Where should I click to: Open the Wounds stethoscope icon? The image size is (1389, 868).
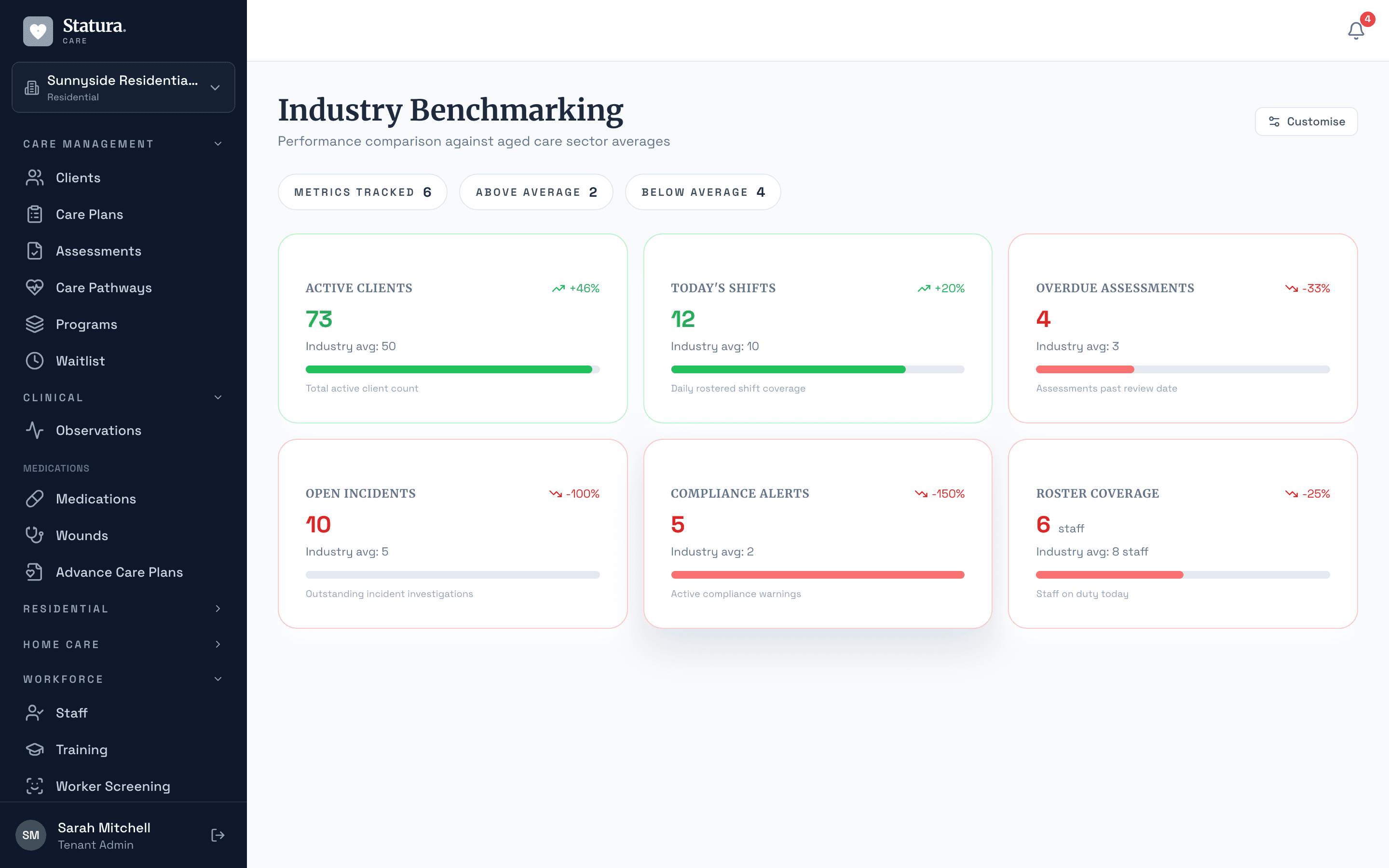34,535
